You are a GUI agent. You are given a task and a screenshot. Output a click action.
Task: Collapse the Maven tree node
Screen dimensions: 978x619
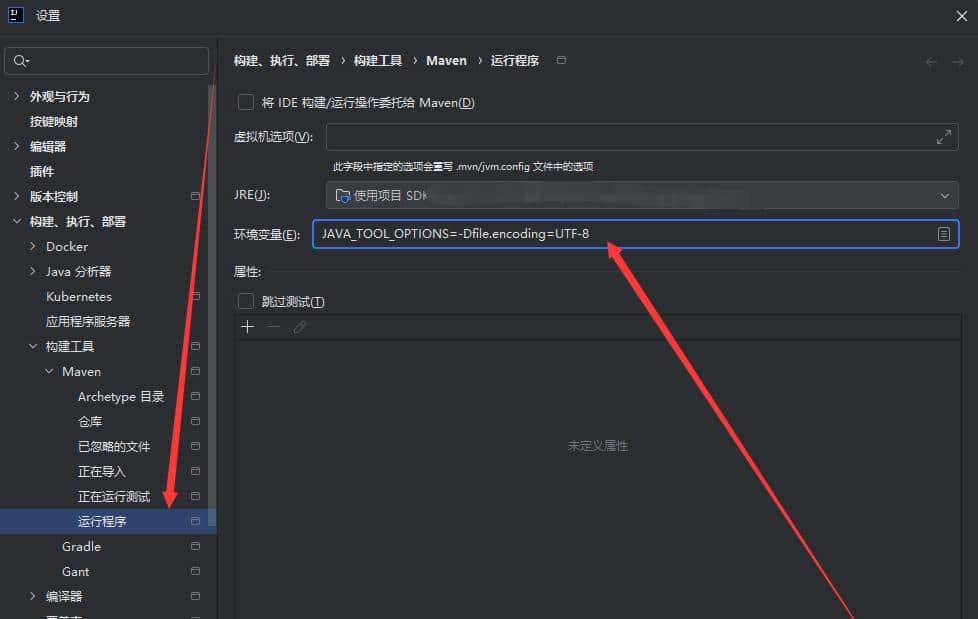click(x=48, y=371)
